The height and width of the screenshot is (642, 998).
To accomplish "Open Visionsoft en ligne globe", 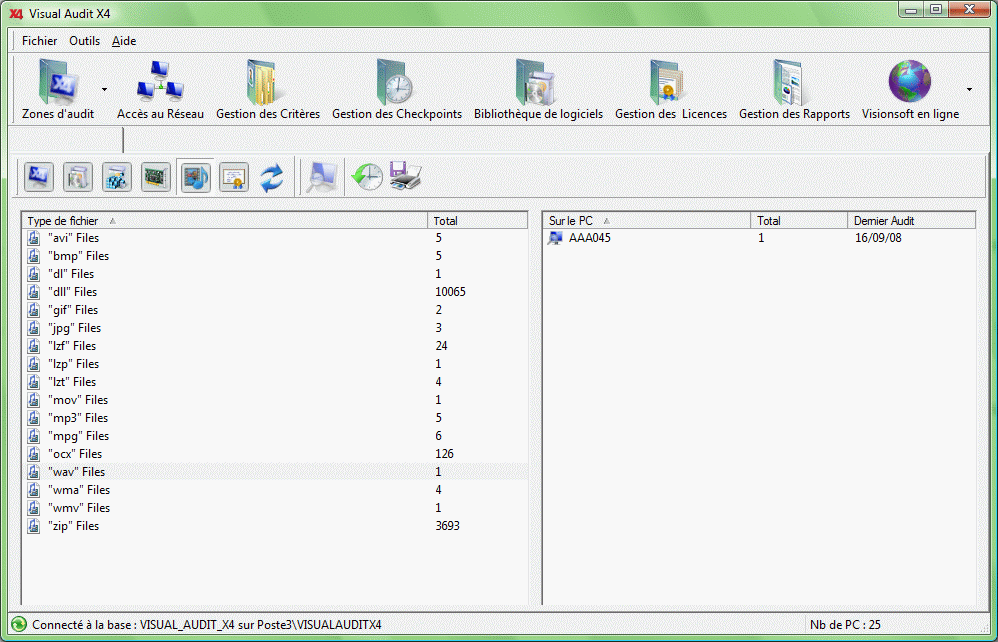I will (910, 89).
